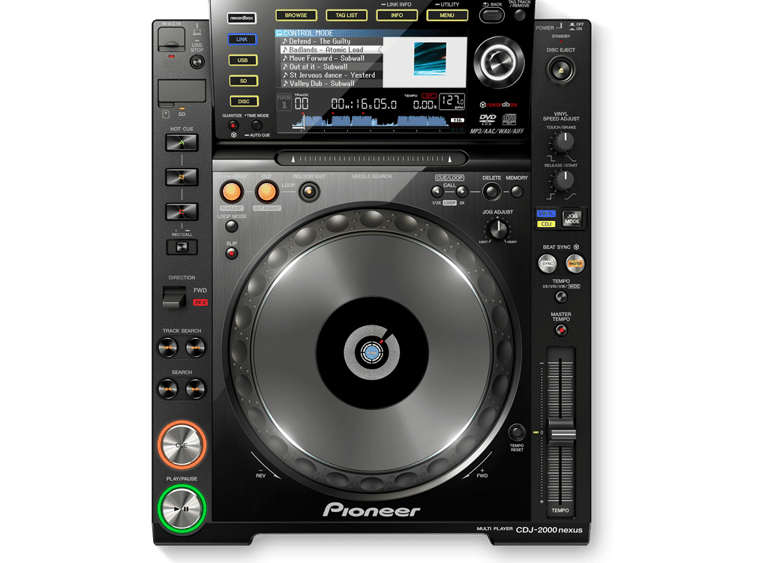Image resolution: width=768 pixels, height=563 pixels.
Task: Hit the TEMPO RESET button
Action: pyautogui.click(x=516, y=432)
